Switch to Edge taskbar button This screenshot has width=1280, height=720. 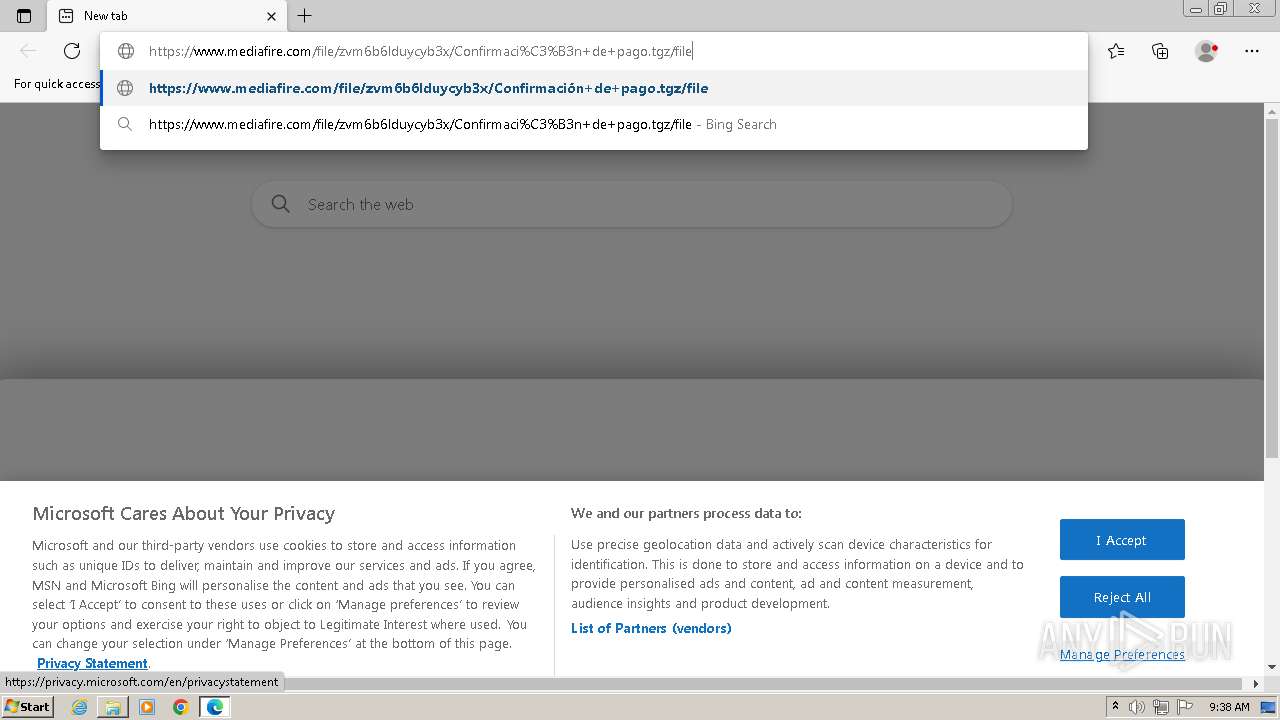215,707
